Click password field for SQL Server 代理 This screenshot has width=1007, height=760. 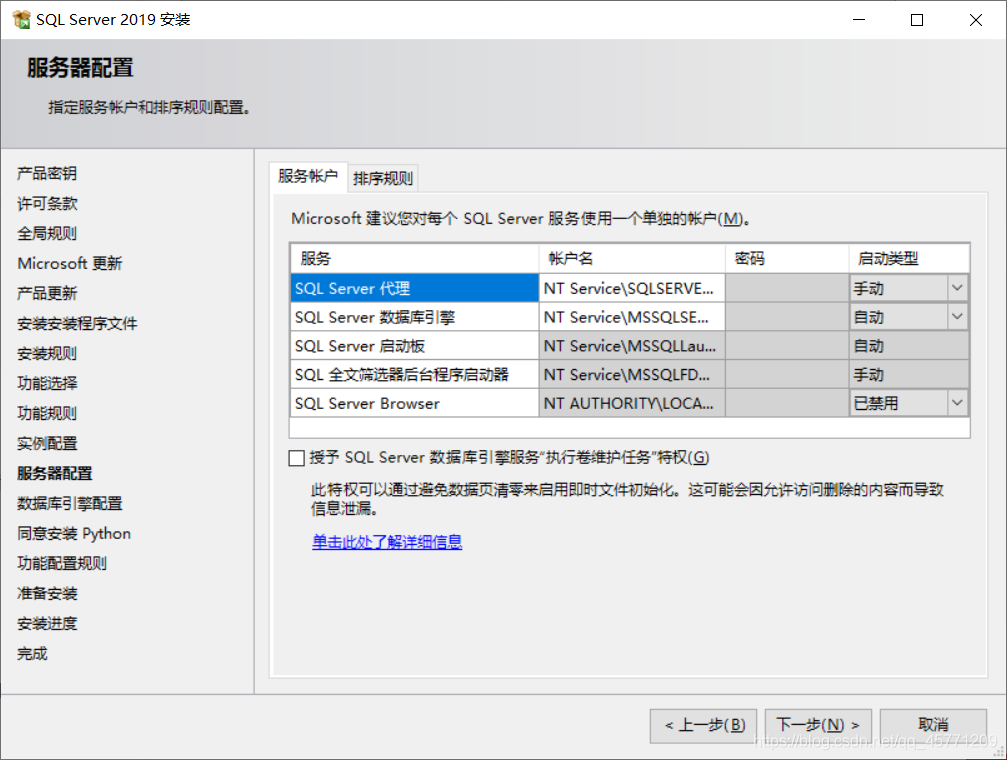787,288
